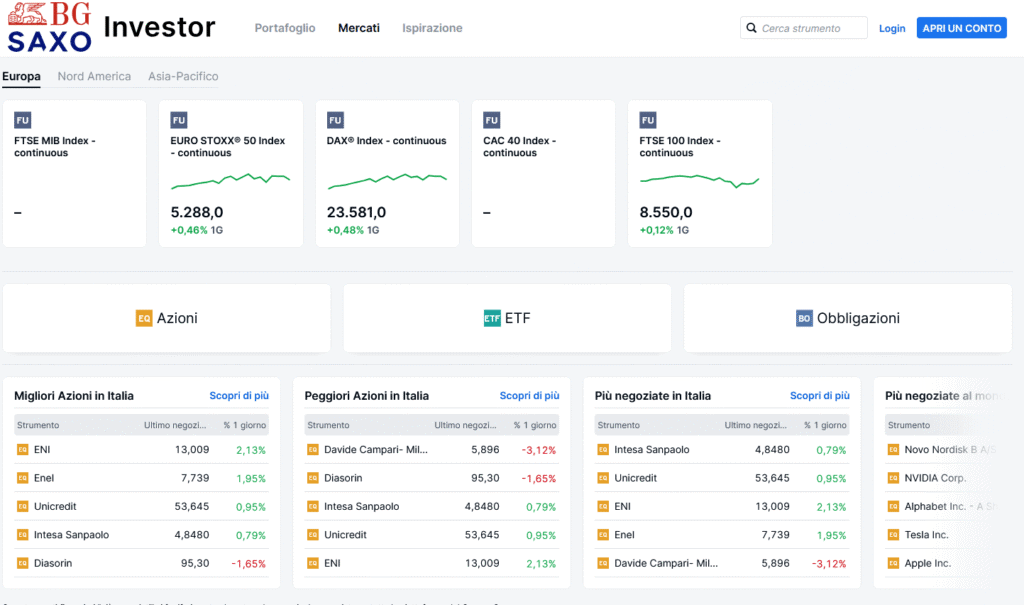
Task: Click the 8.550,0 FTSE 100 value
Action: click(x=666, y=212)
